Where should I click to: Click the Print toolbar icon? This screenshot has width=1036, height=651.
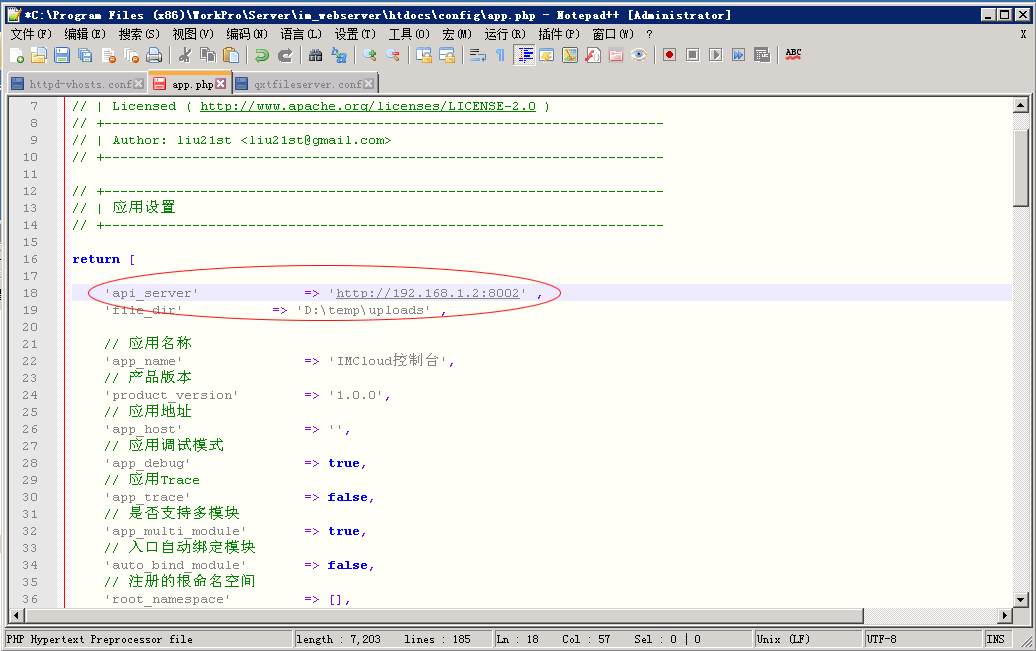(154, 55)
